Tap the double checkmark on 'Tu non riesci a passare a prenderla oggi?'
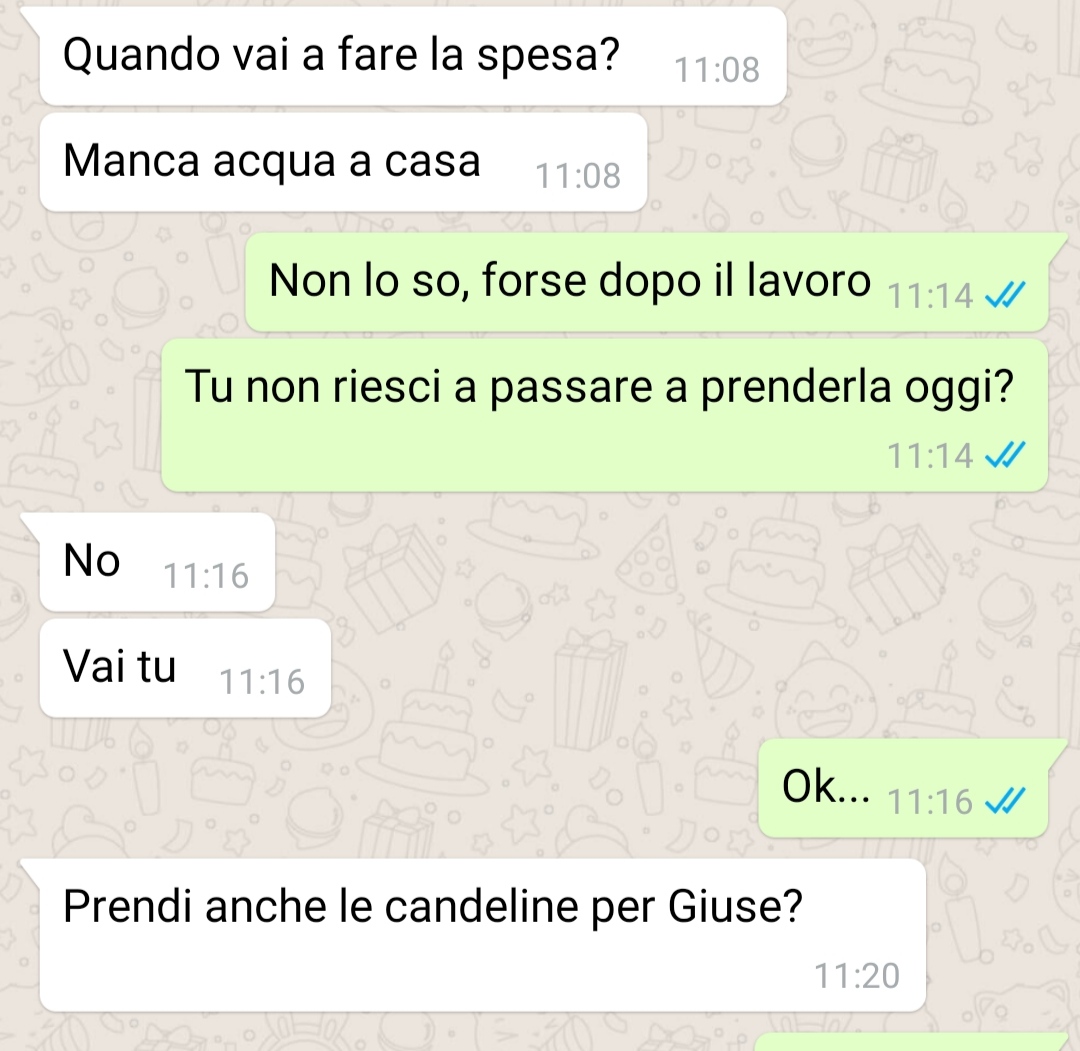 [1005, 455]
